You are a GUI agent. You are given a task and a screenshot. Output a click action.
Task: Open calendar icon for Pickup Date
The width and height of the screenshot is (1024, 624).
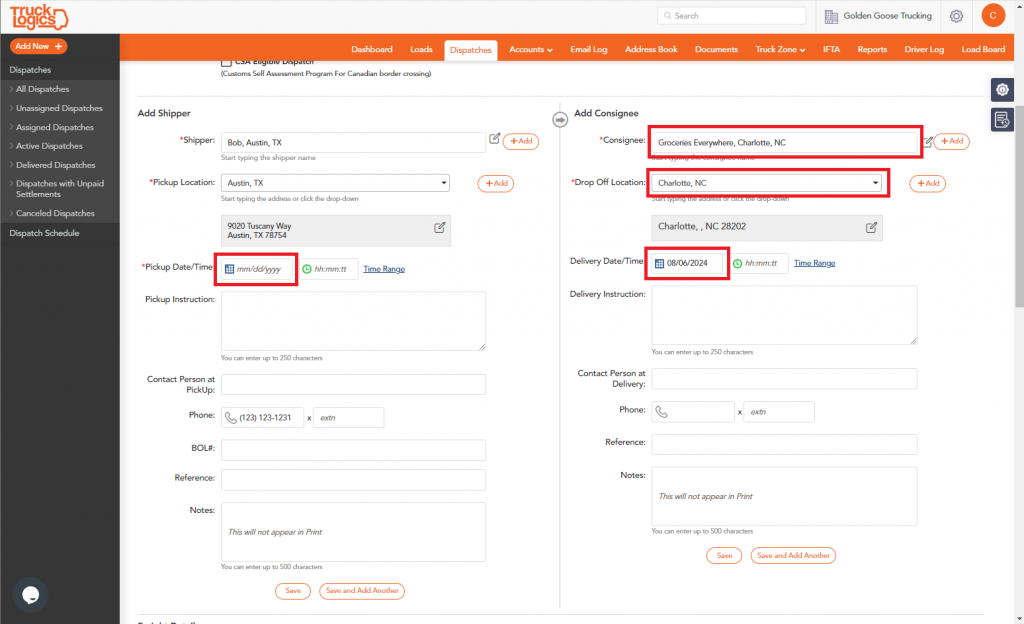coord(229,269)
